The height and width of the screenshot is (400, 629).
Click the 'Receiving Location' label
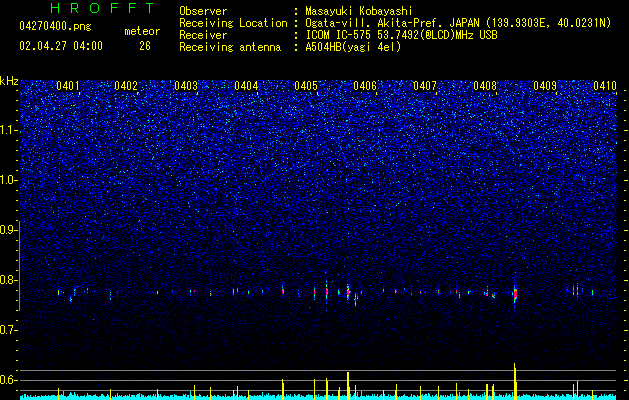point(233,23)
